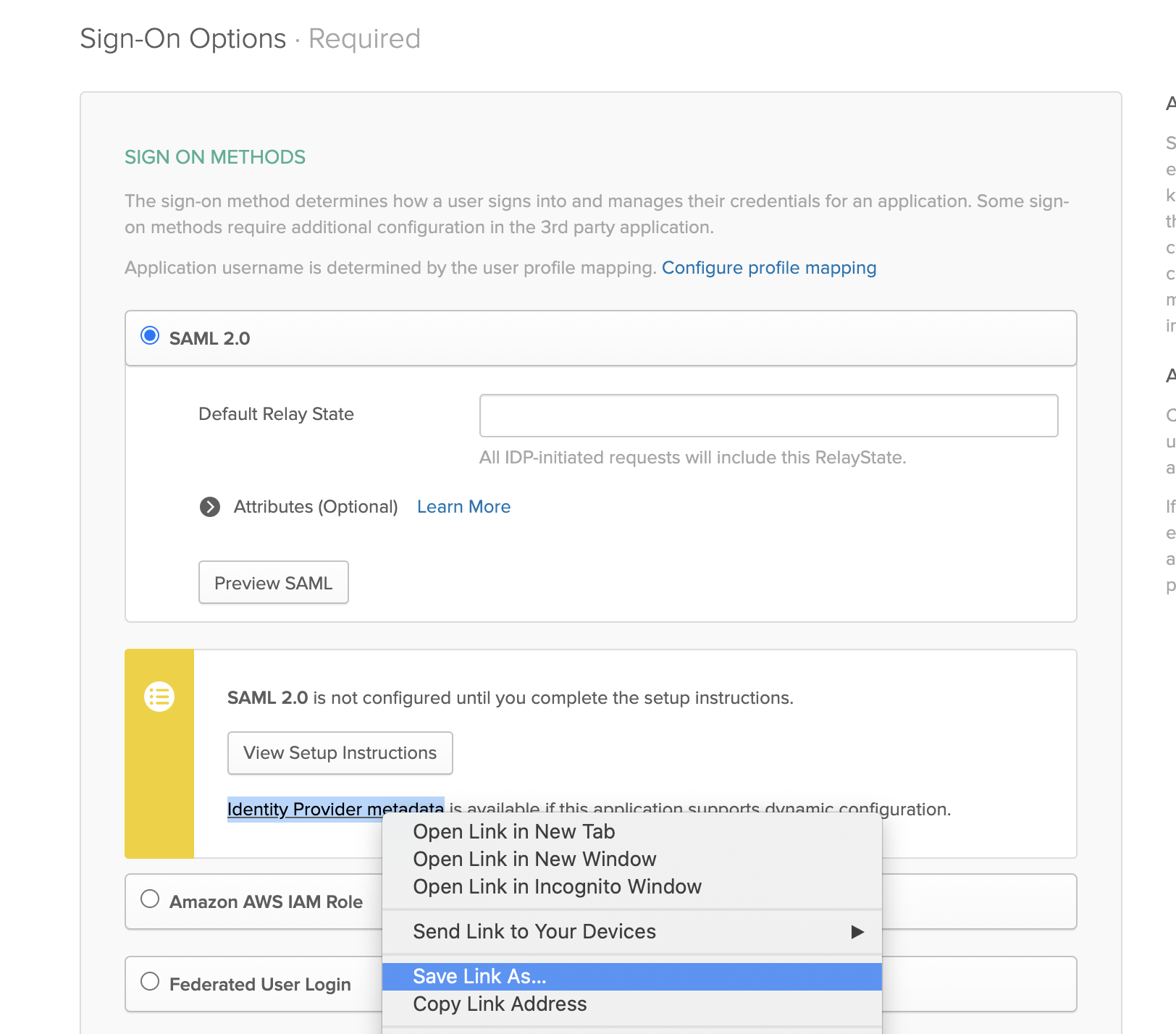Choose Open Link in New Tab
The height and width of the screenshot is (1034, 1176).
[513, 832]
